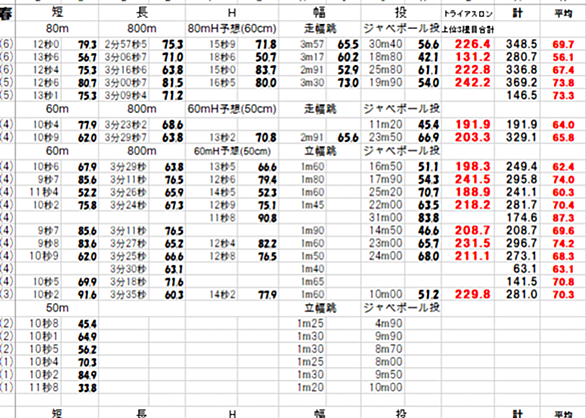Click the red average 56.1
Screen dimensions: 586x418
pyautogui.click(x=563, y=58)
